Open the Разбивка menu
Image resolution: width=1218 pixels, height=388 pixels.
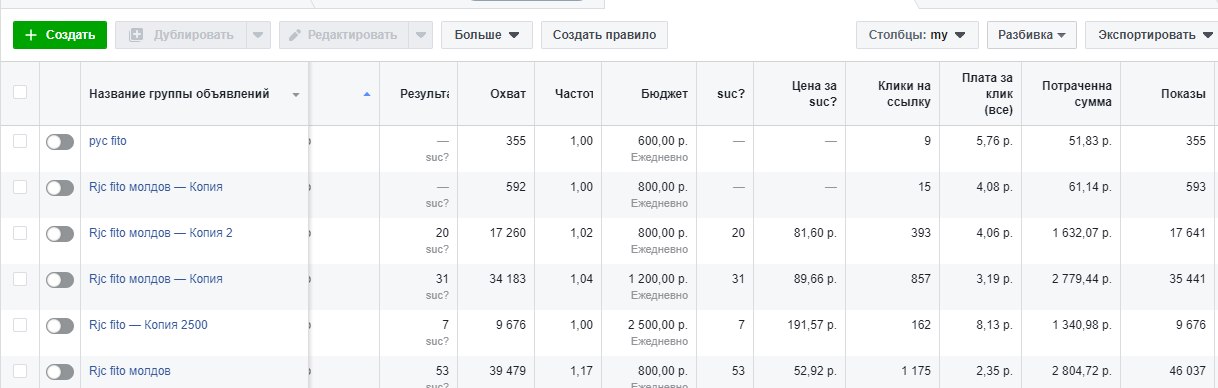point(1031,35)
